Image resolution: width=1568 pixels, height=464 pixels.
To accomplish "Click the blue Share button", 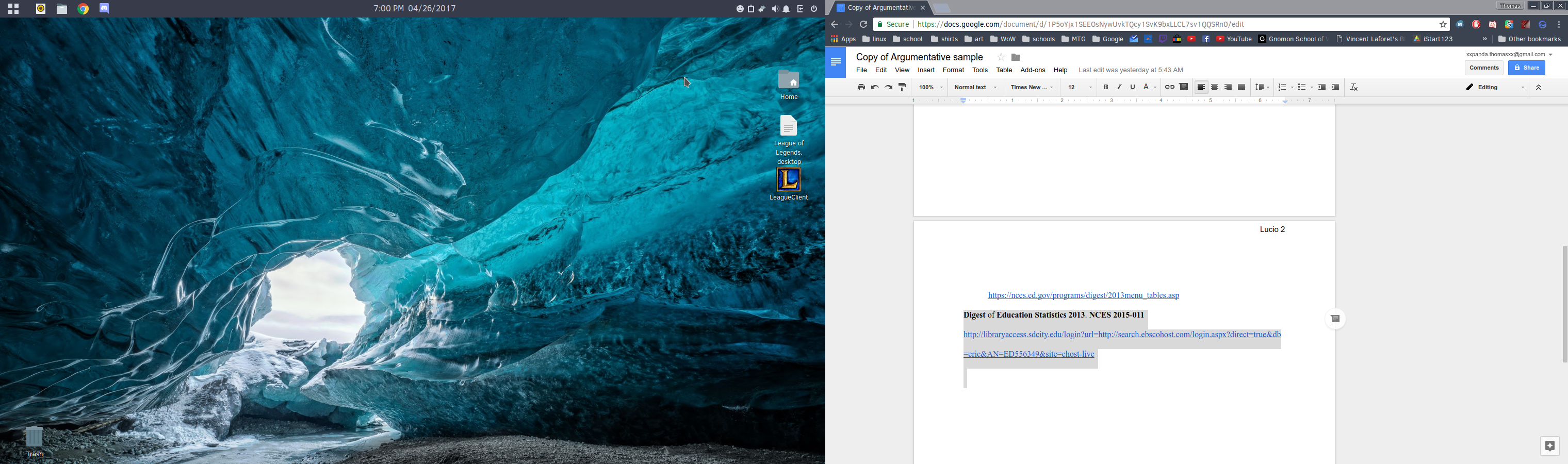I will click(x=1526, y=68).
